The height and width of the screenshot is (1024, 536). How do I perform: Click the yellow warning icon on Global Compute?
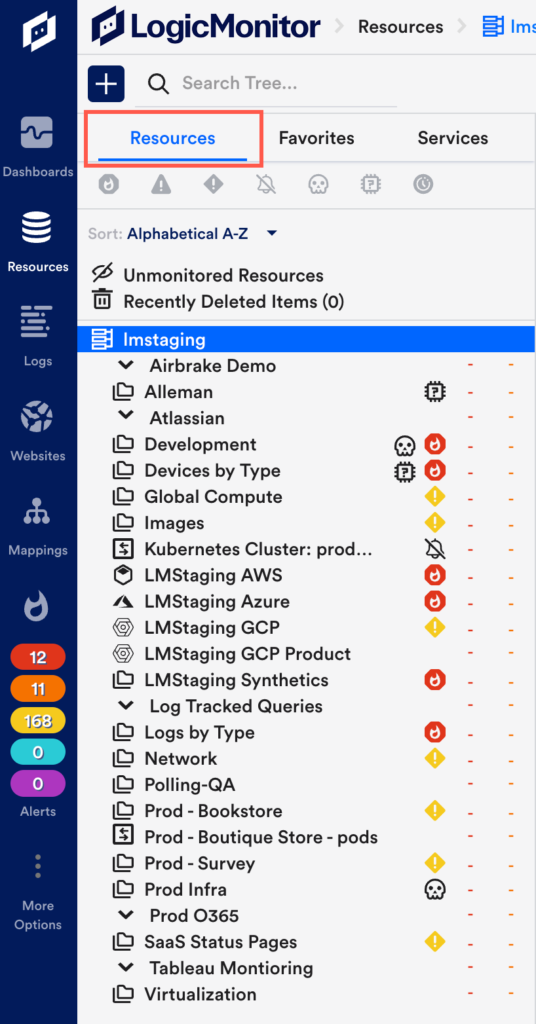(434, 496)
